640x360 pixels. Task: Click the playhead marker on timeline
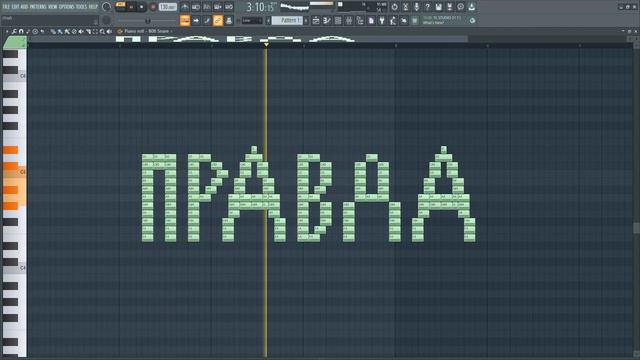266,44
